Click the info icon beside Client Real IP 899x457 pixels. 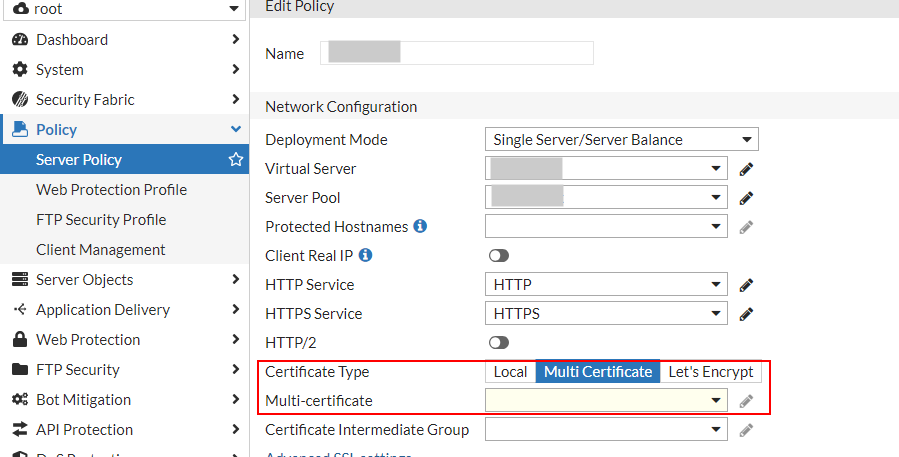coord(366,256)
